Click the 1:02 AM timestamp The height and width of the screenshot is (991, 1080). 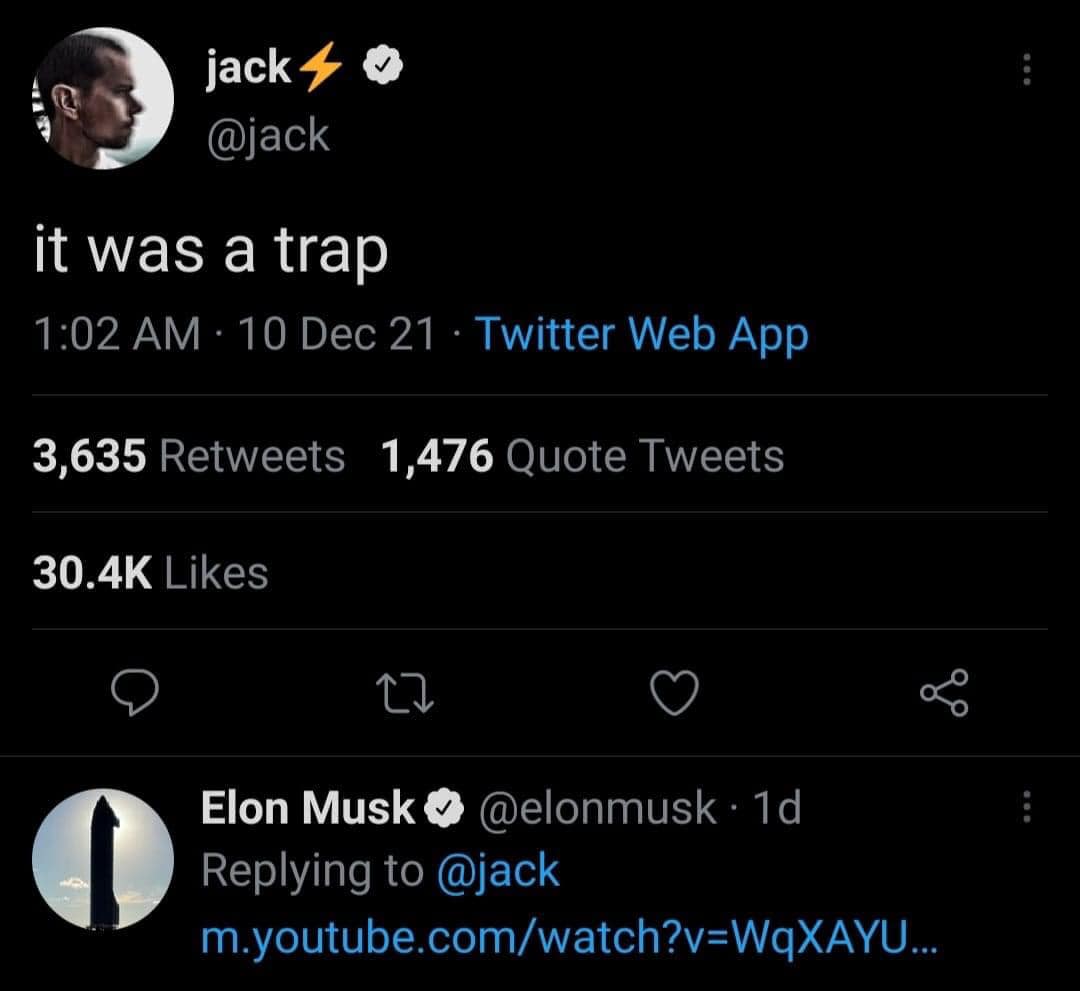click(x=116, y=335)
